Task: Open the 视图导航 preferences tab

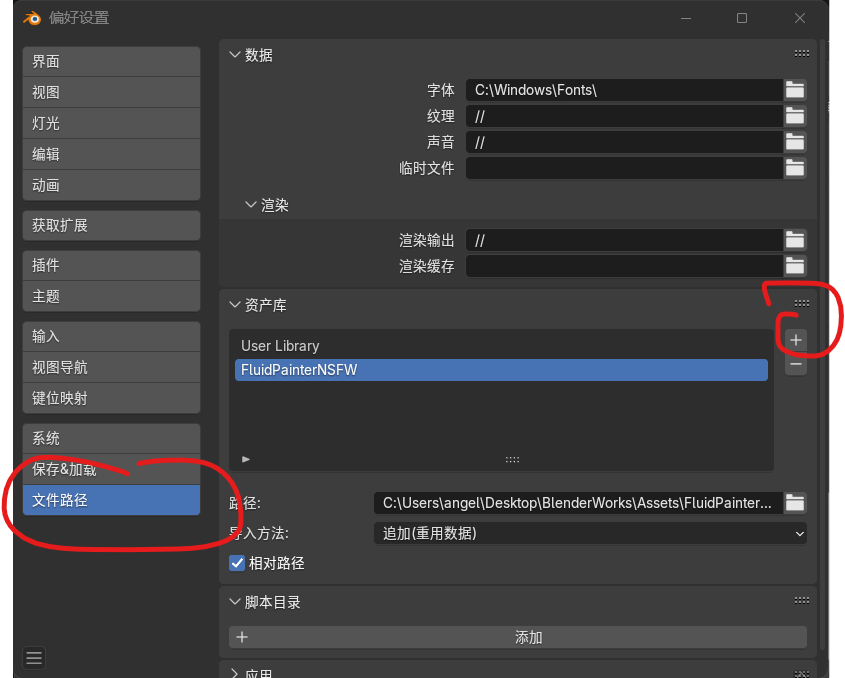Action: tap(112, 368)
